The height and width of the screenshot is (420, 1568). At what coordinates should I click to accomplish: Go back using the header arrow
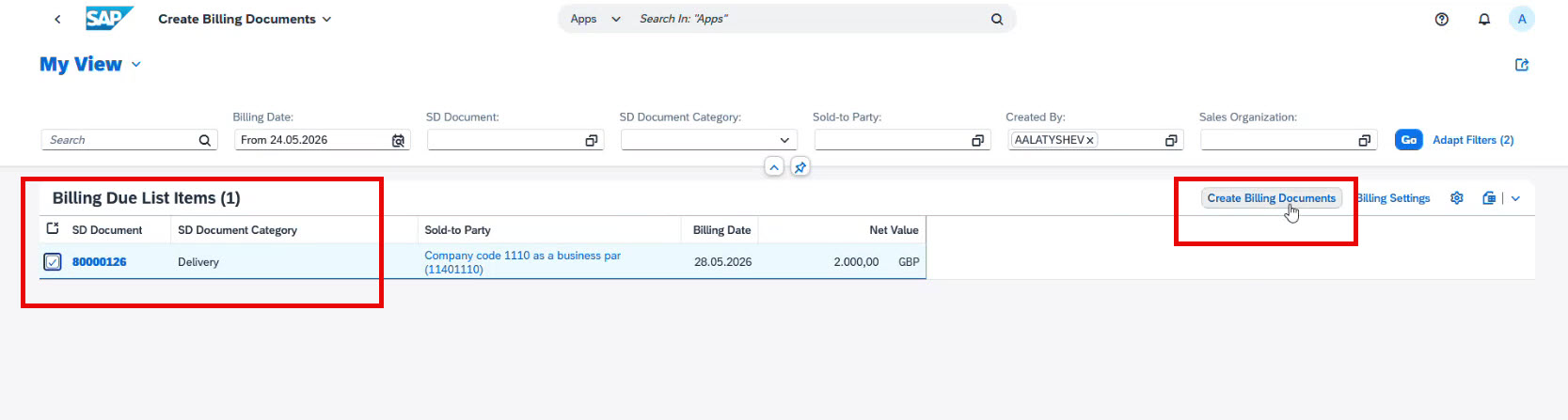(x=57, y=19)
